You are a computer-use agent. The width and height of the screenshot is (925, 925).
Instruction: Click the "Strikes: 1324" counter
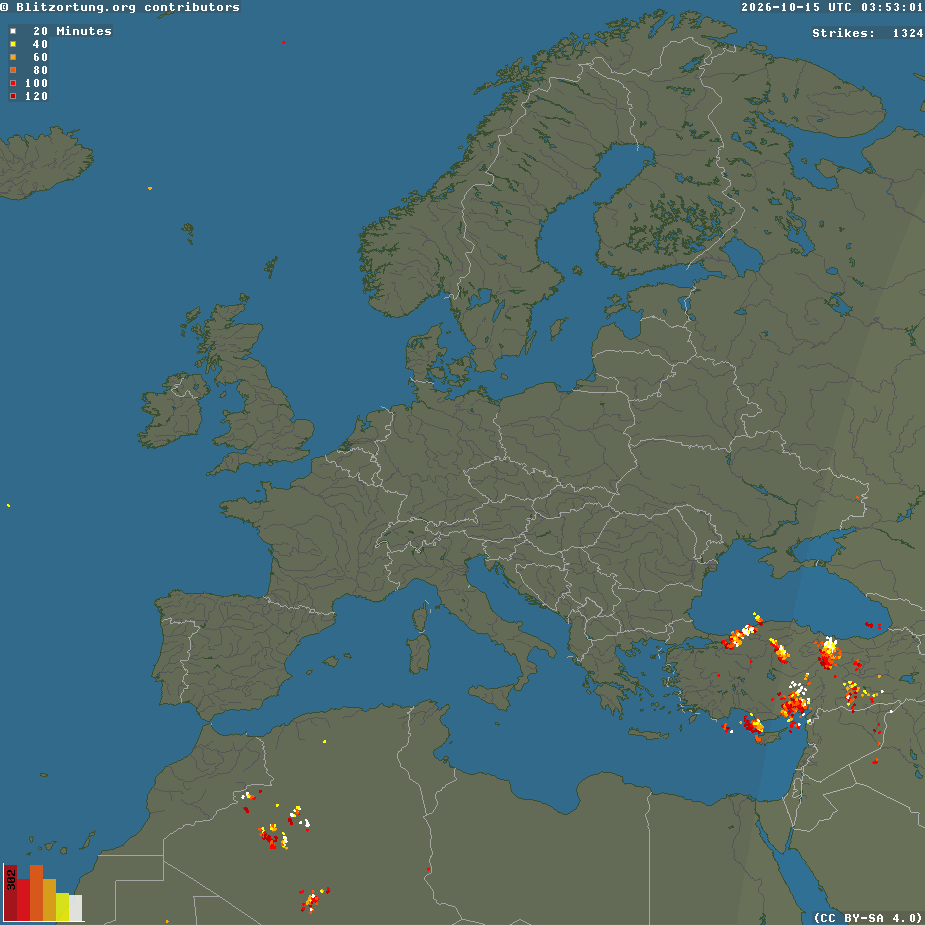tap(868, 33)
